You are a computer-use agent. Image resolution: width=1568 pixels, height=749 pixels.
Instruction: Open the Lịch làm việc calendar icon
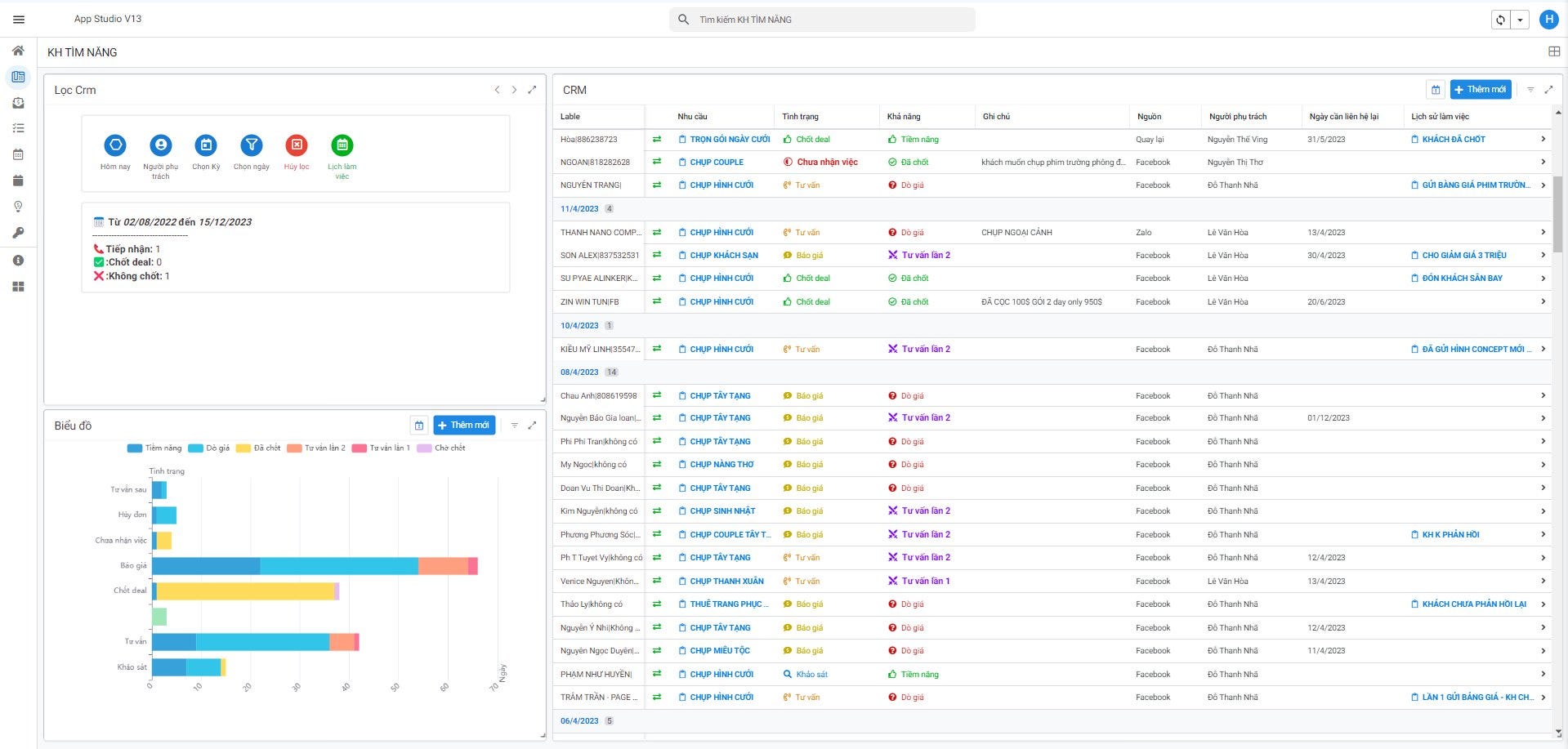(x=342, y=145)
